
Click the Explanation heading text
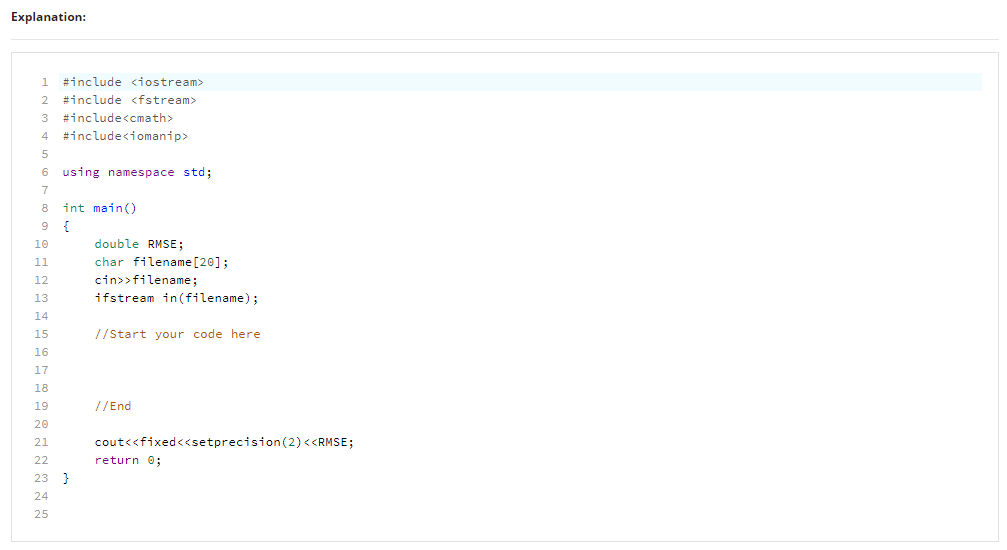pyautogui.click(x=48, y=17)
